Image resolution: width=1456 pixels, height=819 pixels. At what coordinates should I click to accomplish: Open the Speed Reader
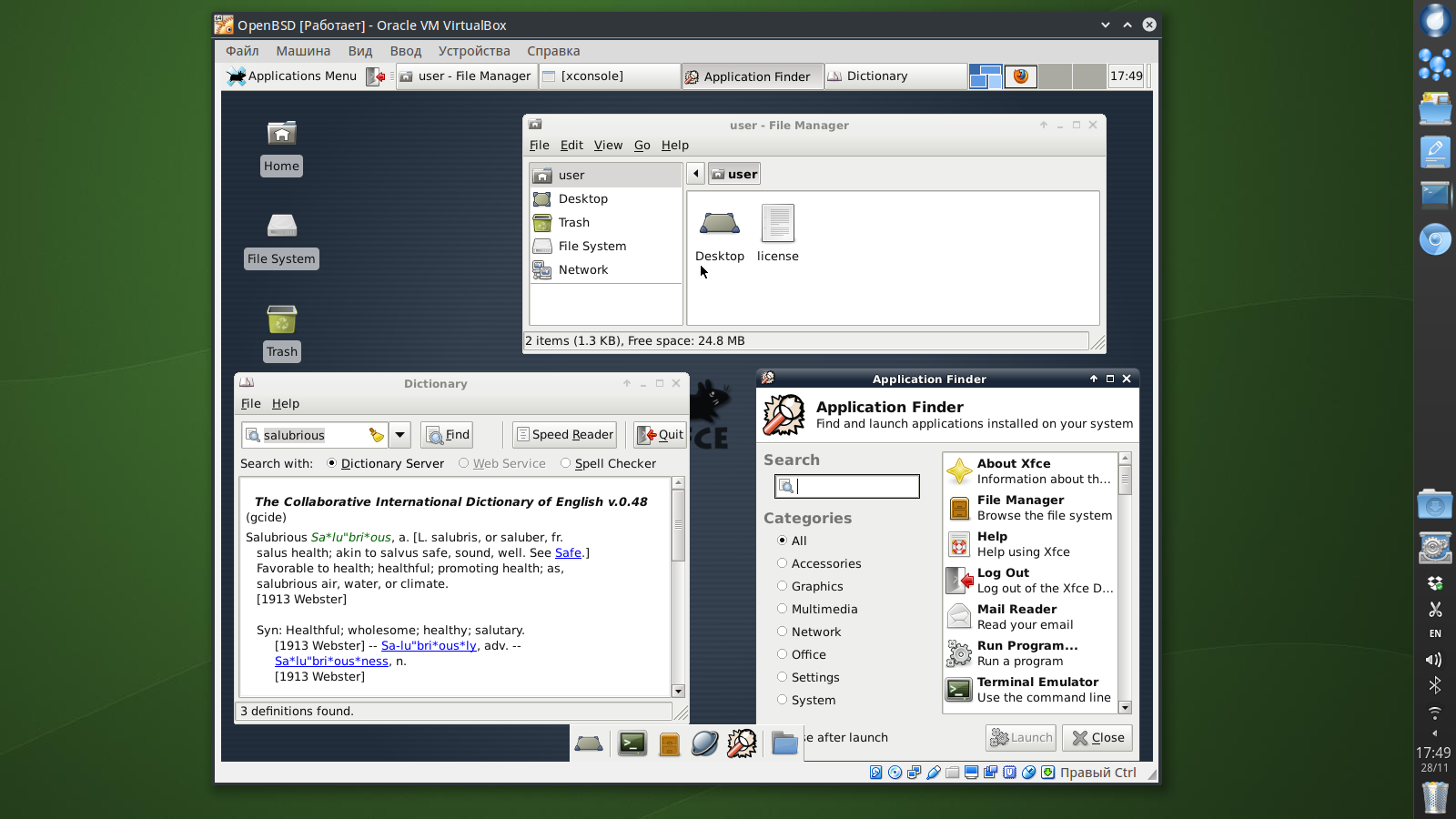[x=564, y=435]
